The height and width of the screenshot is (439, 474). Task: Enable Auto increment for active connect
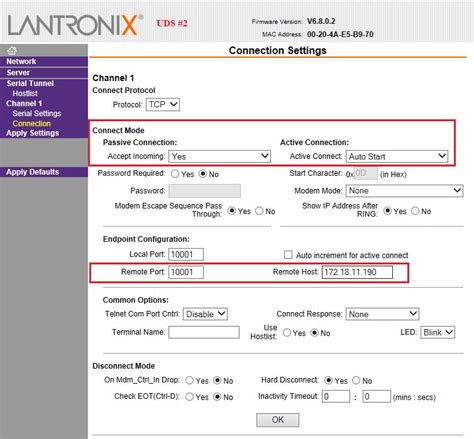pos(288,255)
